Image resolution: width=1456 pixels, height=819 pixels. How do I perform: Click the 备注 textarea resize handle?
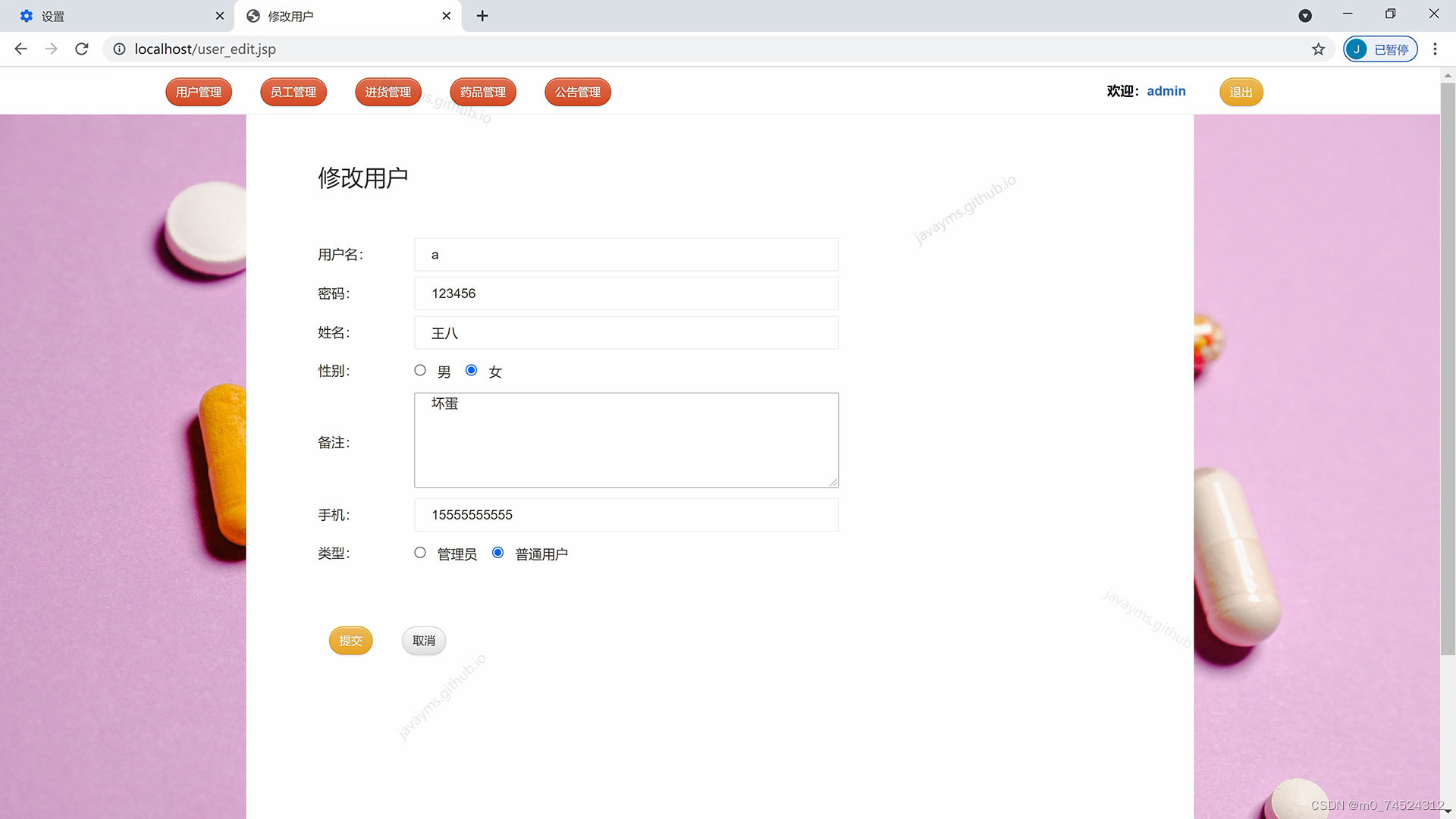(833, 482)
